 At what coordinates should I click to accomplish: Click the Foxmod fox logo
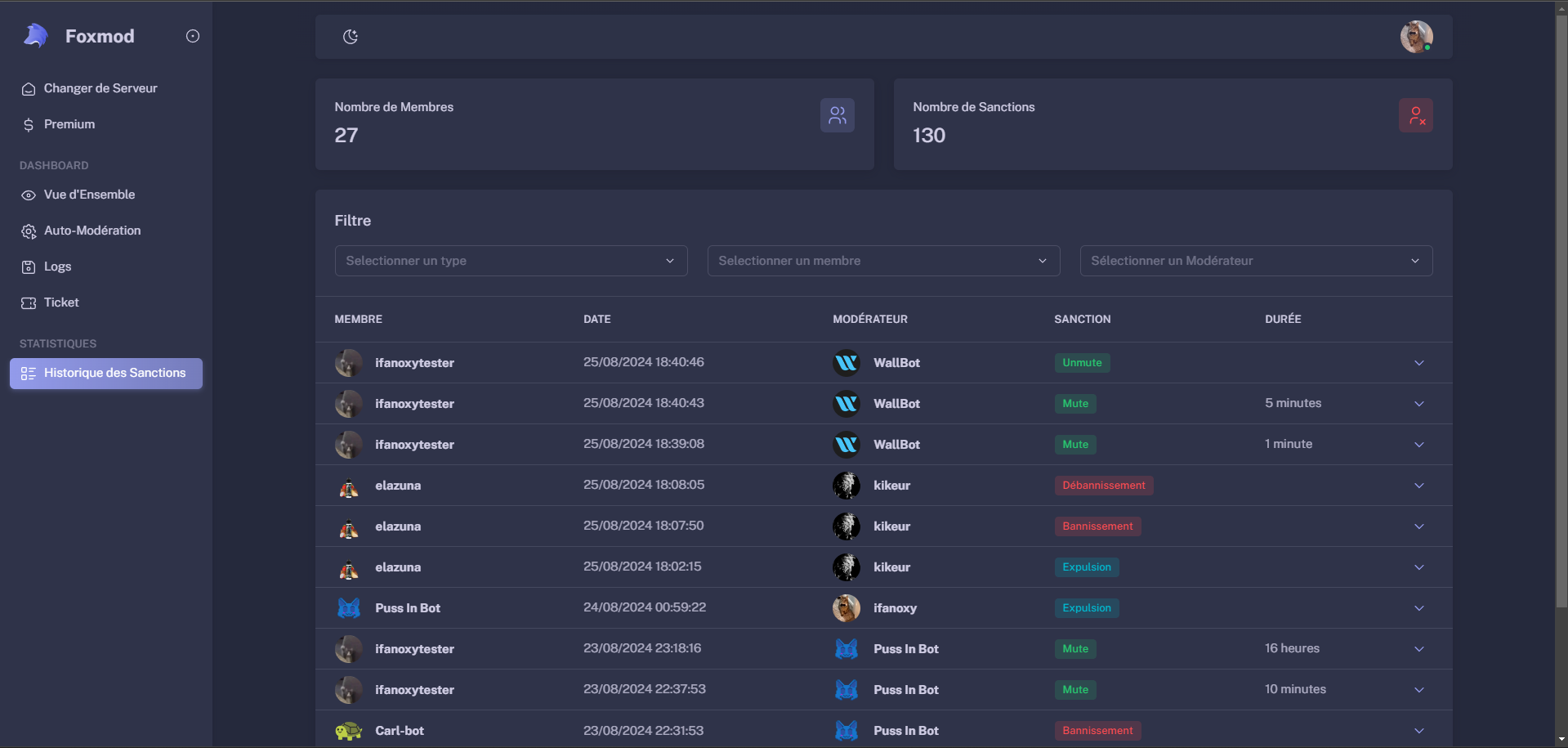tap(36, 36)
